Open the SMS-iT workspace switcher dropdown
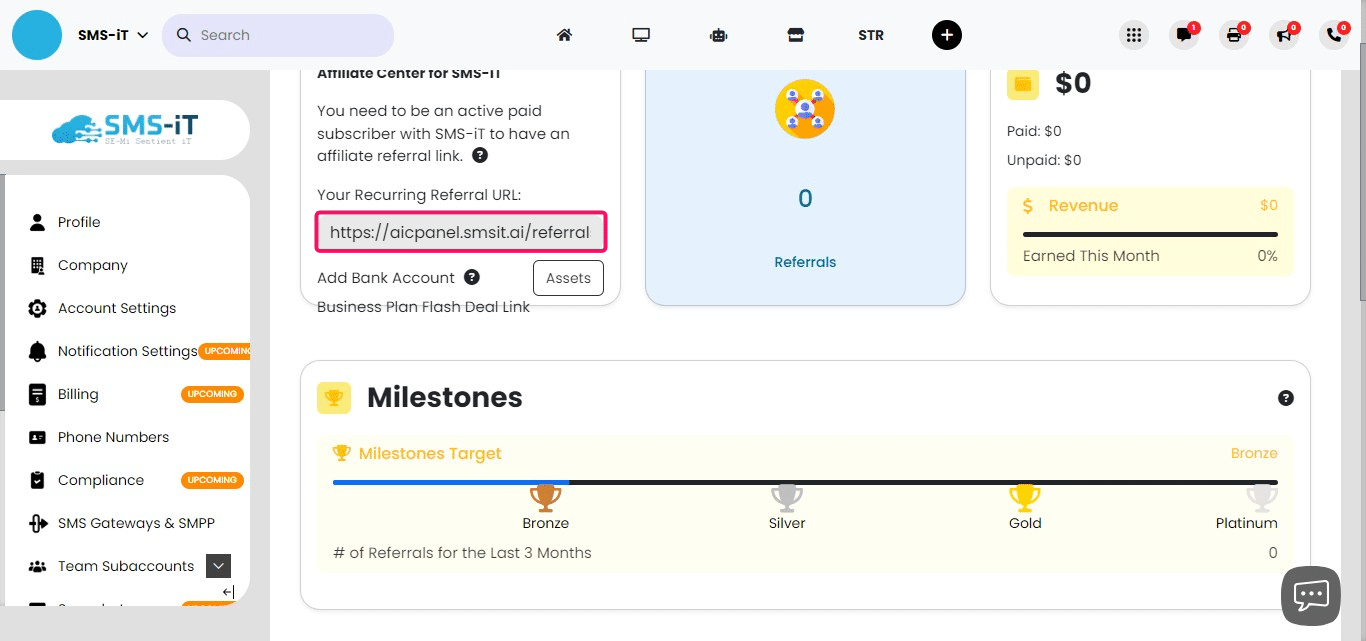This screenshot has width=1366, height=641. pos(111,34)
